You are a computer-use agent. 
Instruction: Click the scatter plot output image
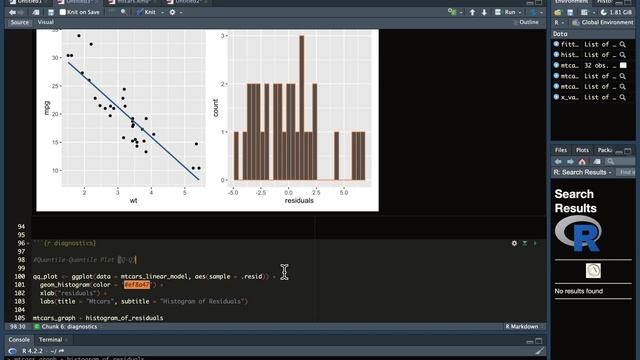[x=124, y=118]
